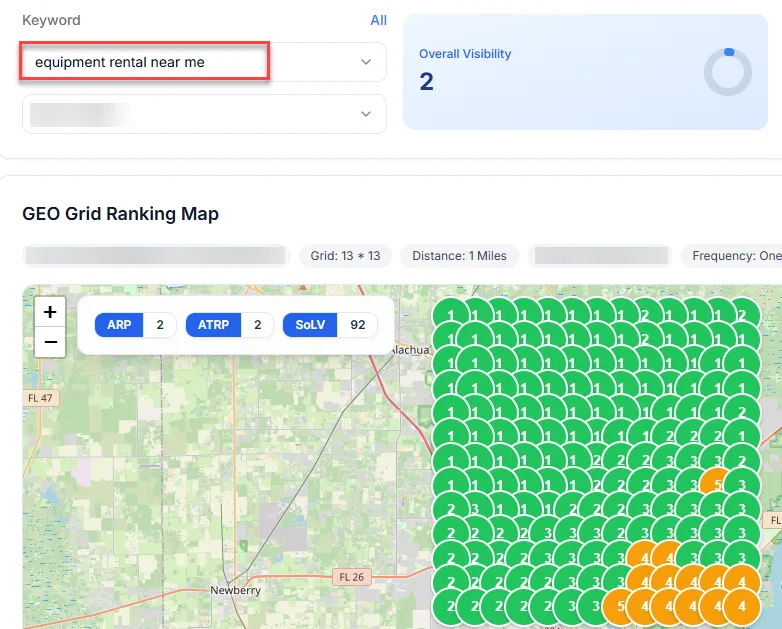This screenshot has width=782, height=629.
Task: Click the 'Newberry' map label
Action: 235,591
